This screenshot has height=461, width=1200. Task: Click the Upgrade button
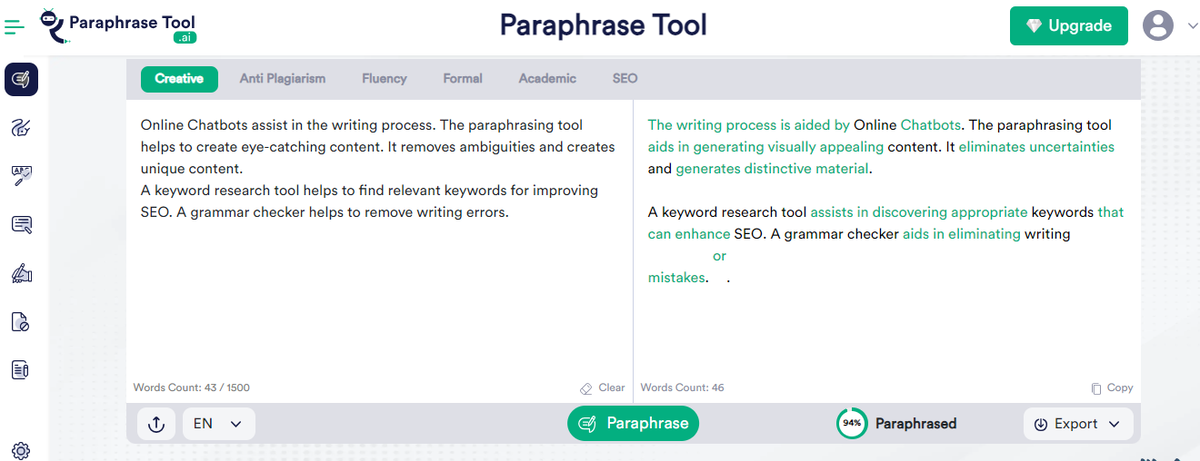[x=1068, y=26]
